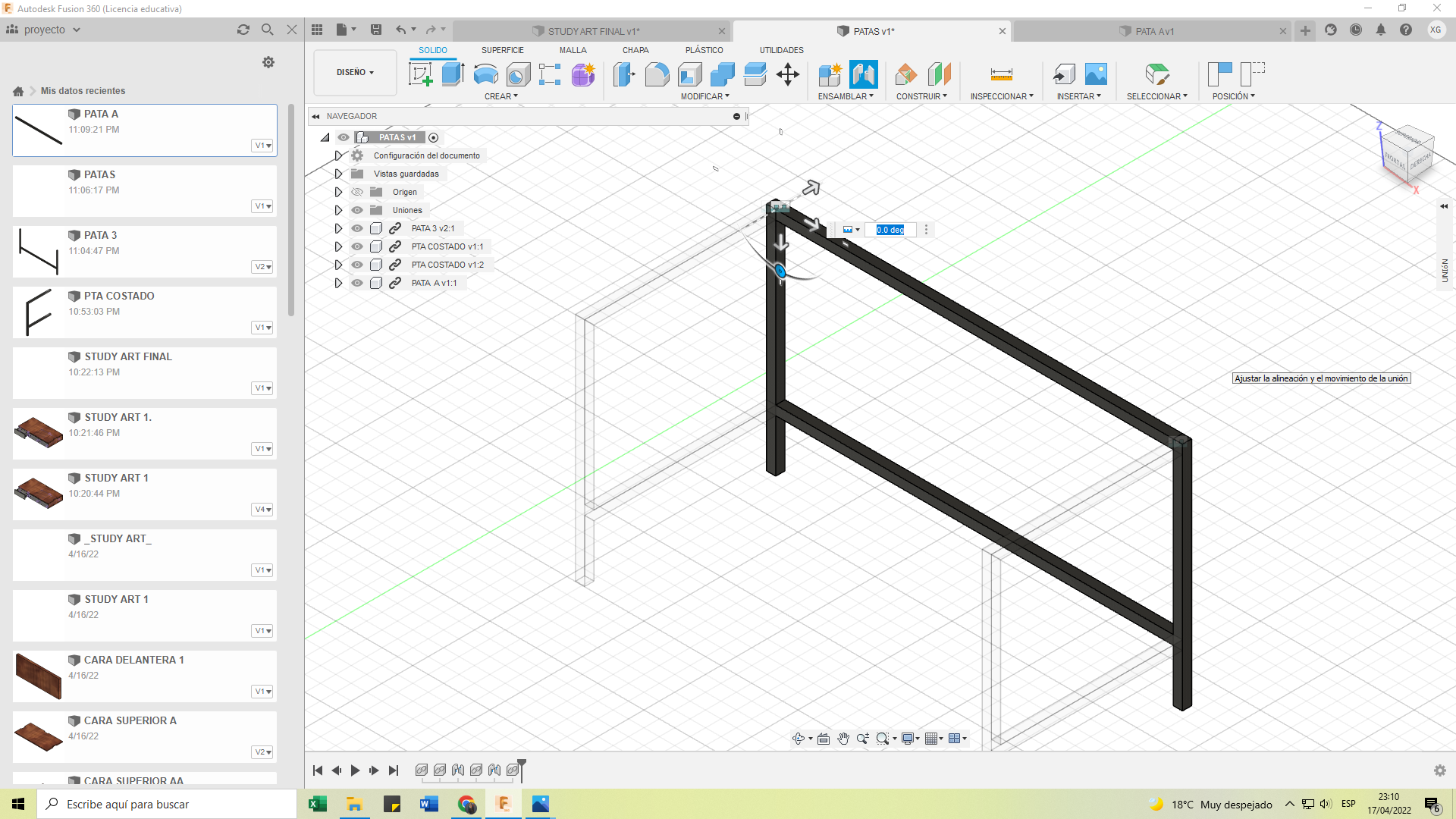Click the Joint tool in Ensamblar
1456x819 pixels.
coord(863,74)
